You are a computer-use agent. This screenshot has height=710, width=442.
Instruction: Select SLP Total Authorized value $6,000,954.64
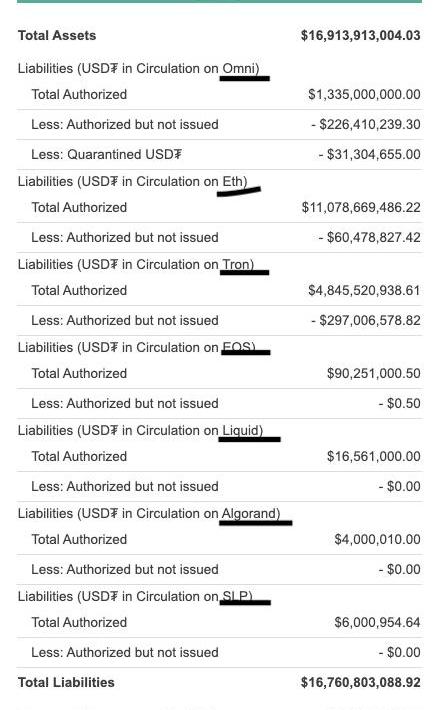tap(377, 622)
